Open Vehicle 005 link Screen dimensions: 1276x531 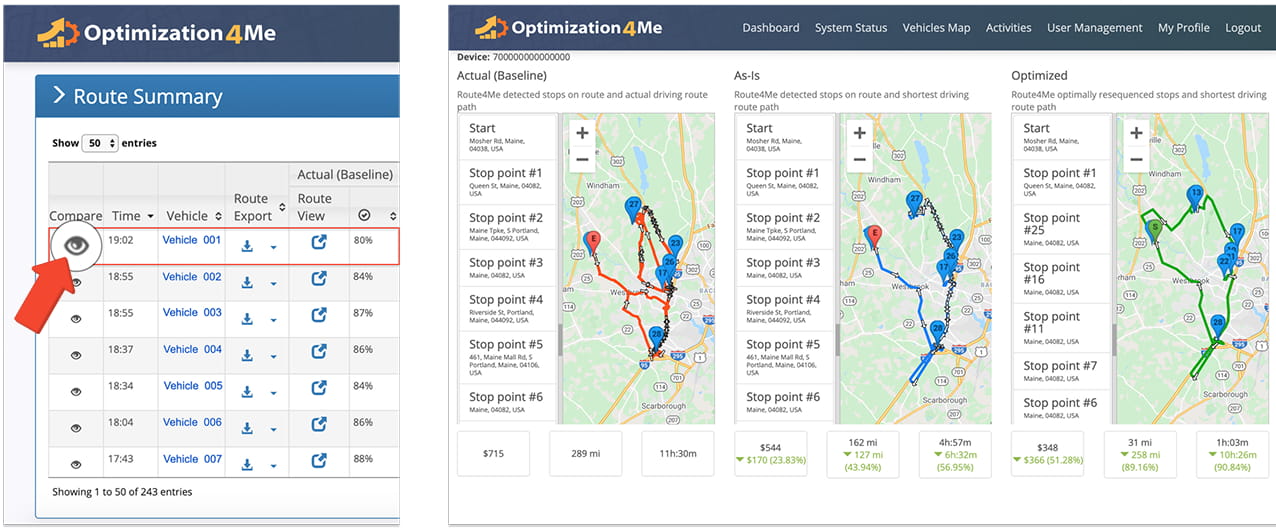tap(192, 385)
